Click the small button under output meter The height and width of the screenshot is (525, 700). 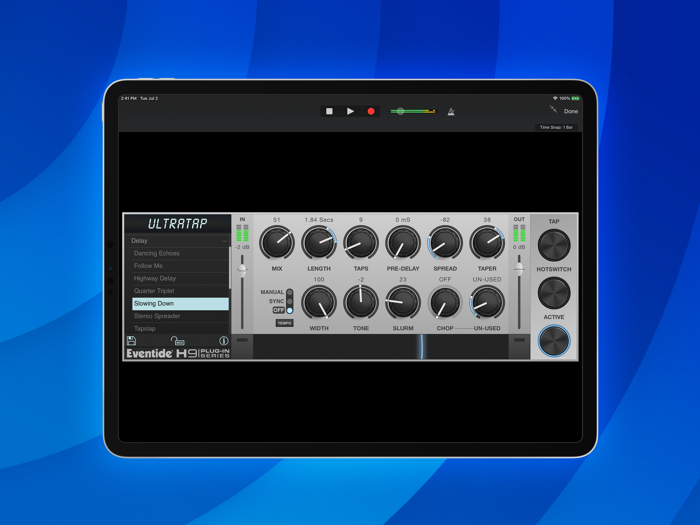(x=519, y=340)
